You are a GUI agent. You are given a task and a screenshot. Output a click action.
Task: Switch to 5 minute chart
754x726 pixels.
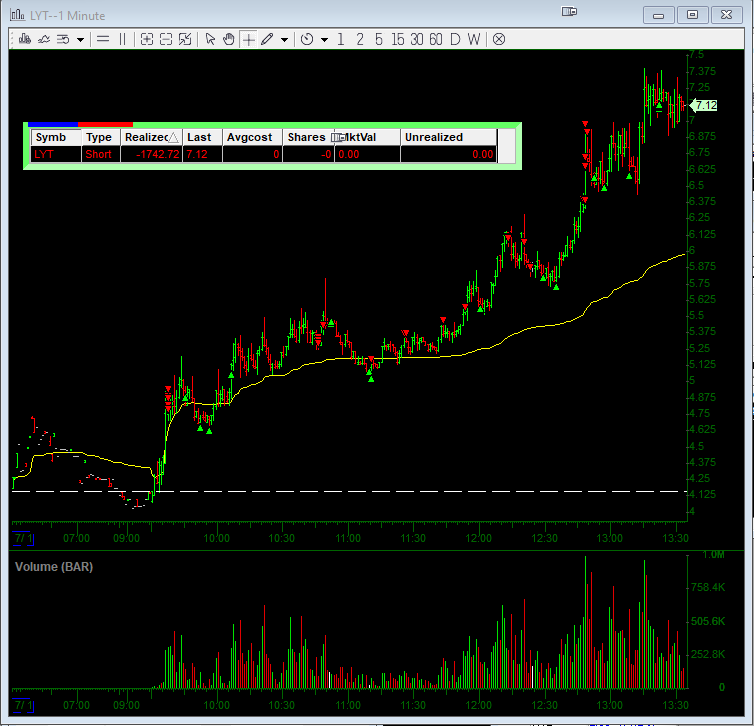coord(379,39)
